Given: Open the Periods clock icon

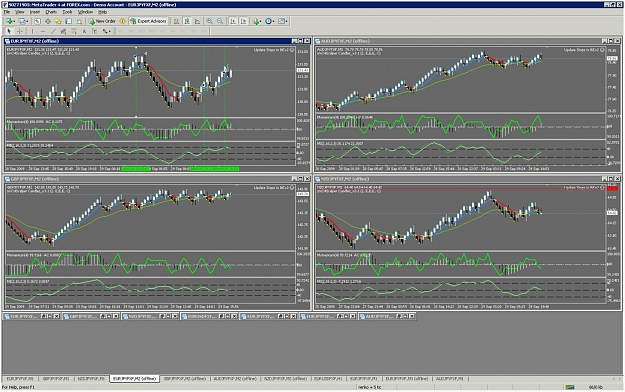Looking at the screenshot, I should click(x=268, y=21).
